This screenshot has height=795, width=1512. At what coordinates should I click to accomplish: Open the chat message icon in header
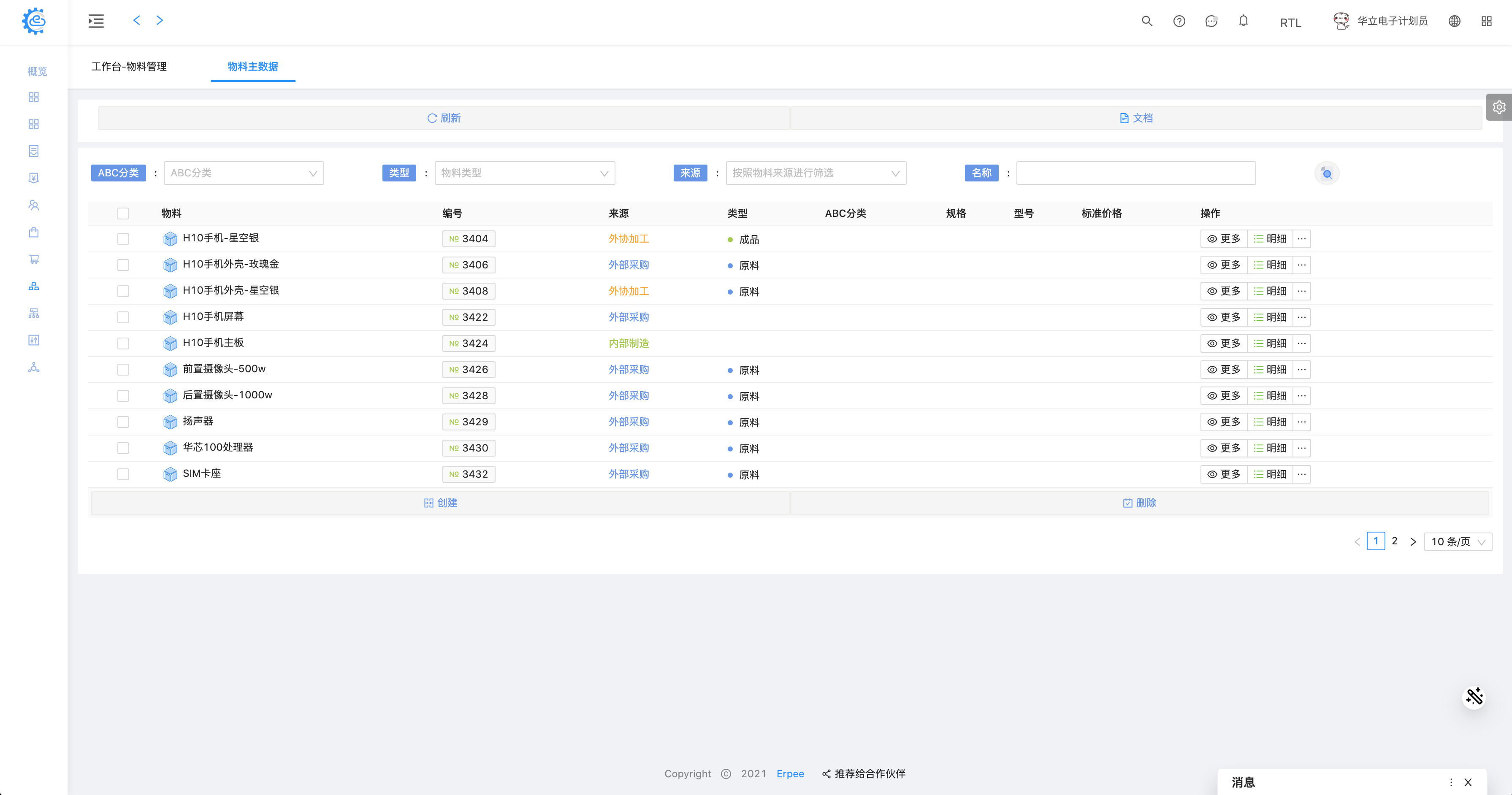coord(1211,21)
